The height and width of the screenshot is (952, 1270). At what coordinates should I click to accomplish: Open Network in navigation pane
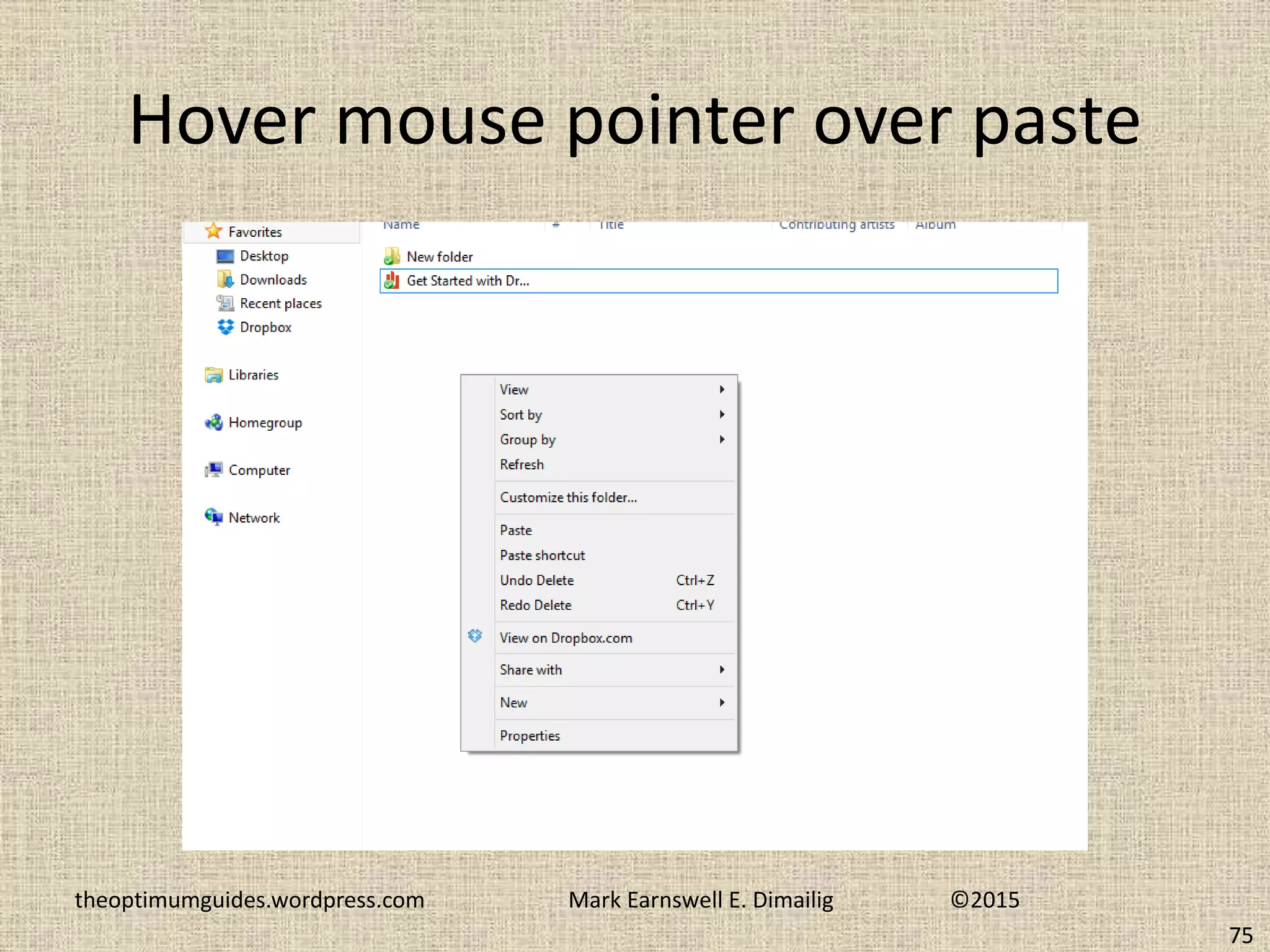pyautogui.click(x=254, y=518)
